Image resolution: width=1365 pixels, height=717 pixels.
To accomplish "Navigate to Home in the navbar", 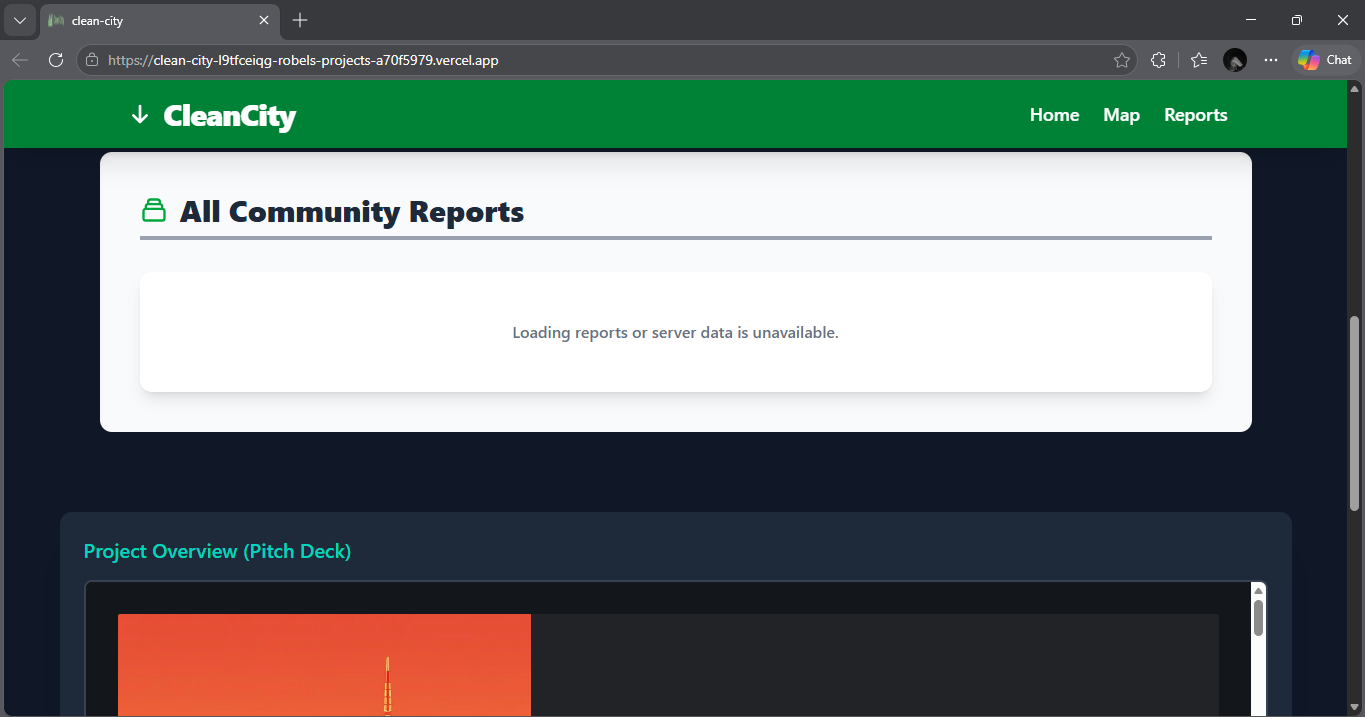I will (x=1054, y=115).
